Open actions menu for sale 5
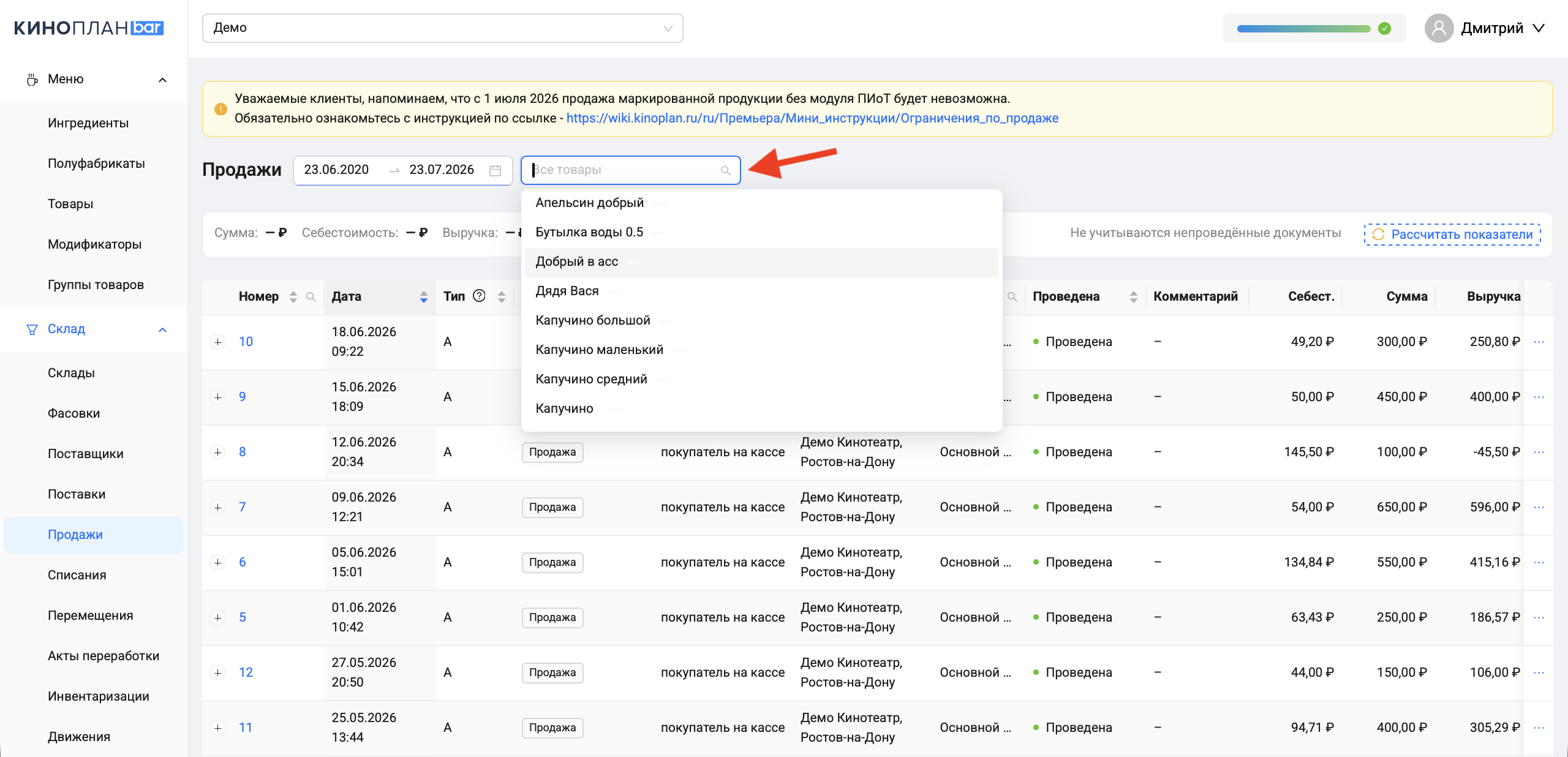This screenshot has height=757, width=1568. tap(1539, 617)
